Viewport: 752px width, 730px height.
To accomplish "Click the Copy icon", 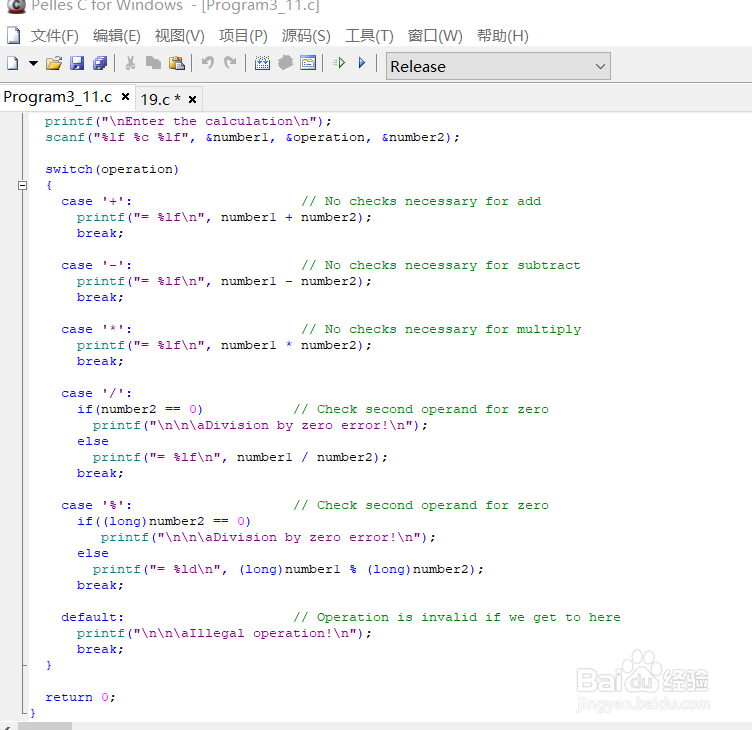I will click(153, 63).
